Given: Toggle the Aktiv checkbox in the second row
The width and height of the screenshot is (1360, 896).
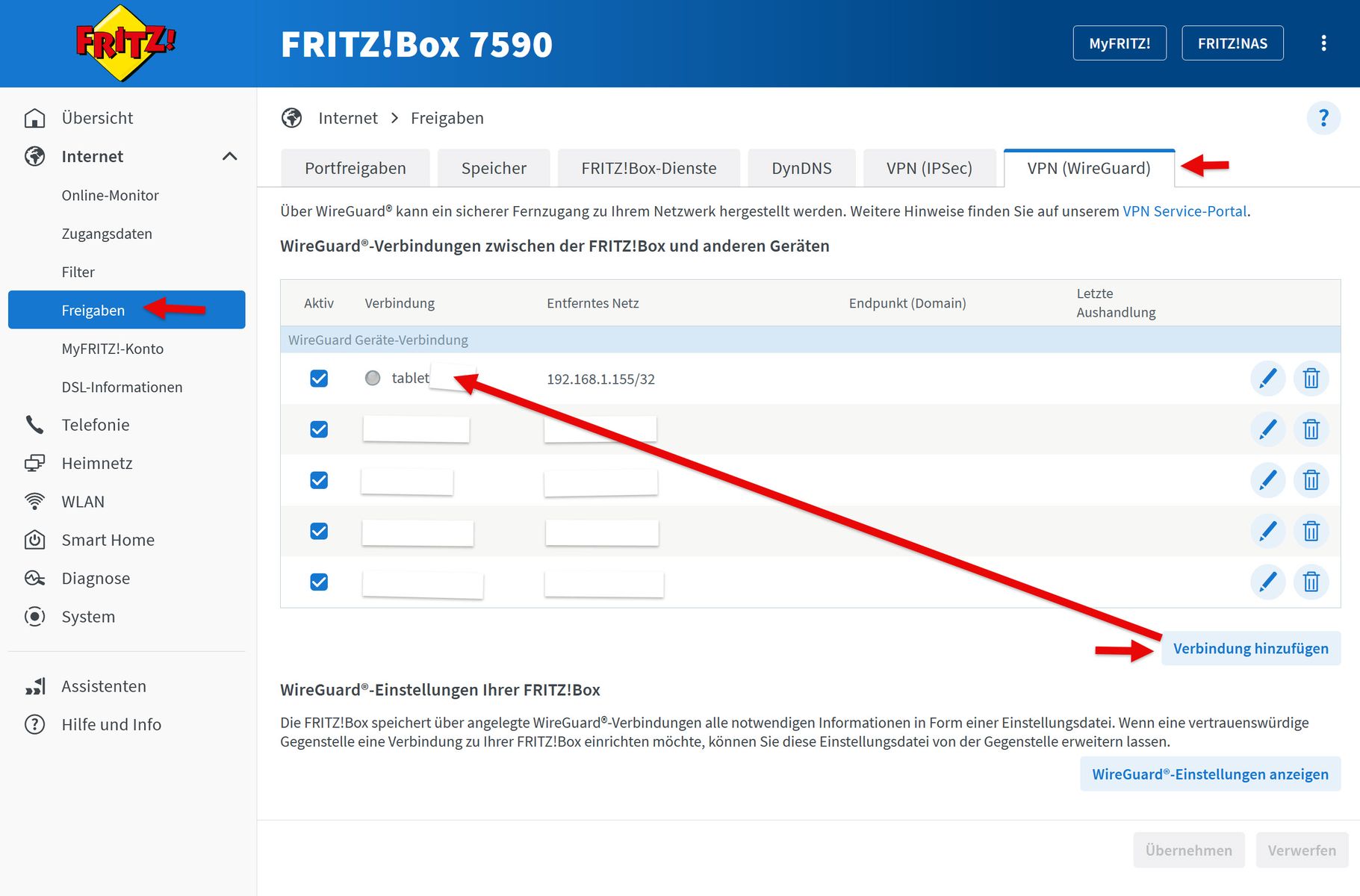Looking at the screenshot, I should pyautogui.click(x=319, y=429).
